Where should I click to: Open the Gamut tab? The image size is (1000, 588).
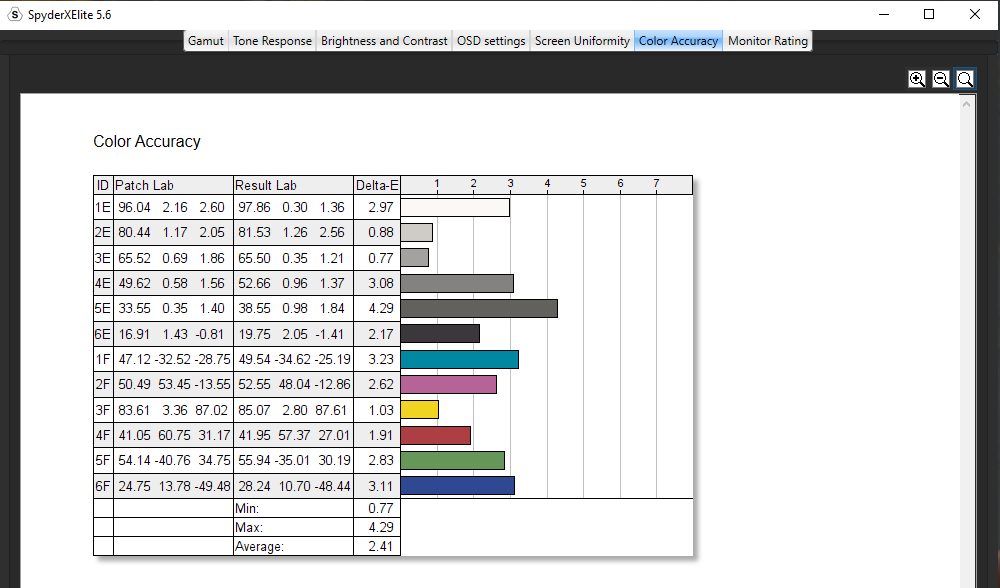pos(206,41)
